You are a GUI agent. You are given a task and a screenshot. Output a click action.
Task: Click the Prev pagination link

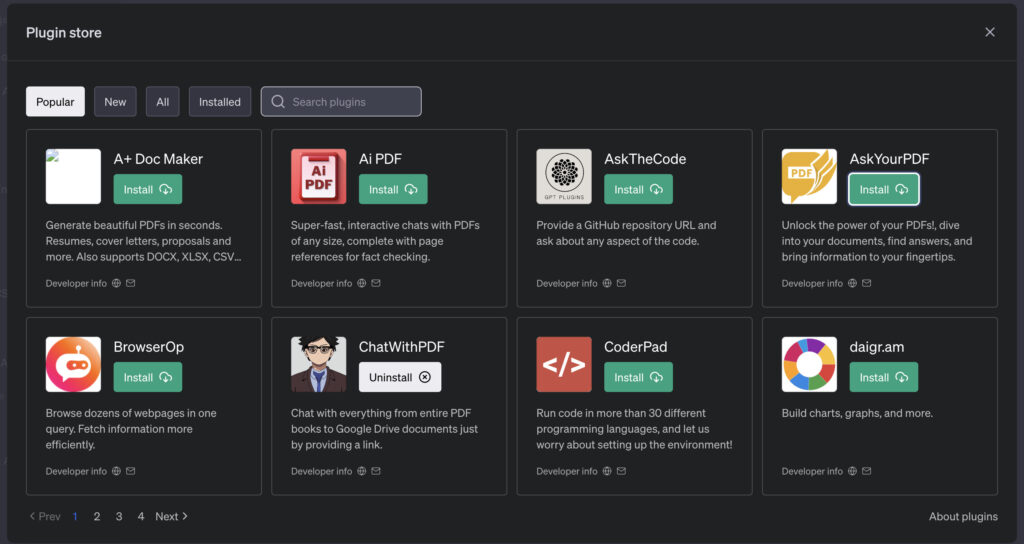tap(45, 517)
